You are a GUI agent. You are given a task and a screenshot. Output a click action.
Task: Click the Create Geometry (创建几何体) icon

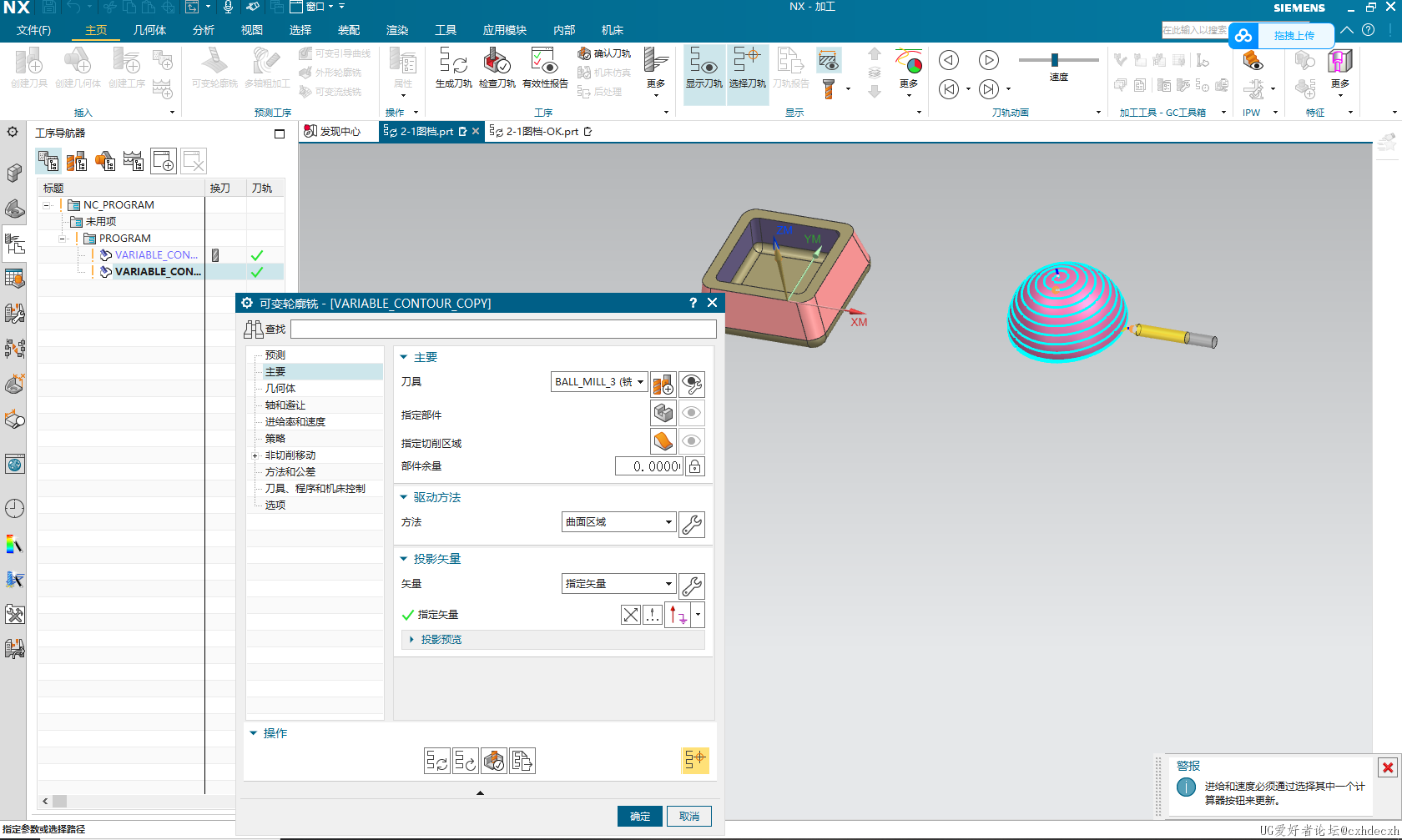click(78, 67)
